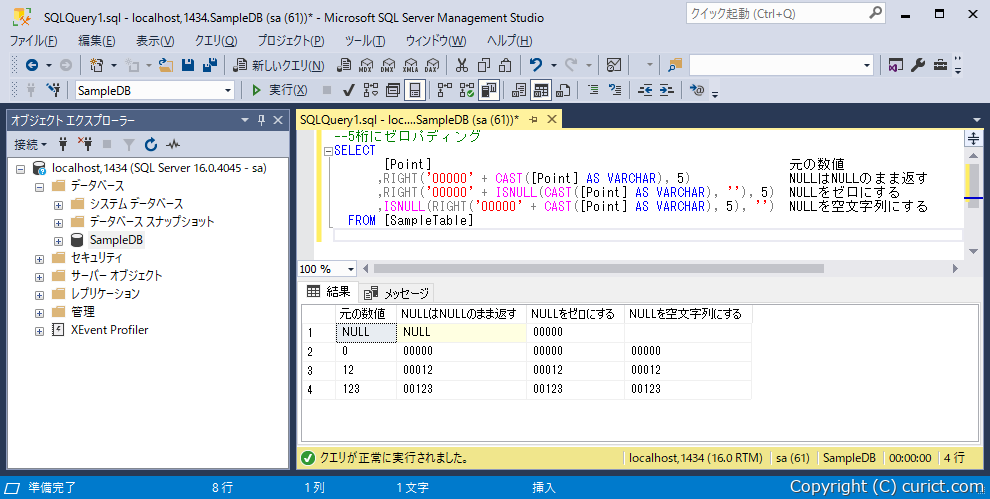Open the Properties wrench icon
The image size is (990, 499).
918,65
